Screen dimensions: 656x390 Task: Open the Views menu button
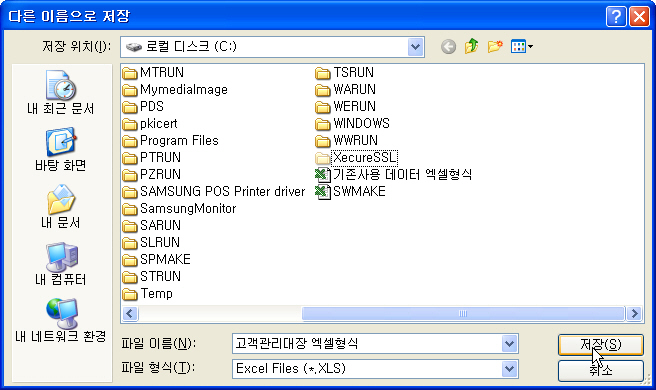click(522, 46)
